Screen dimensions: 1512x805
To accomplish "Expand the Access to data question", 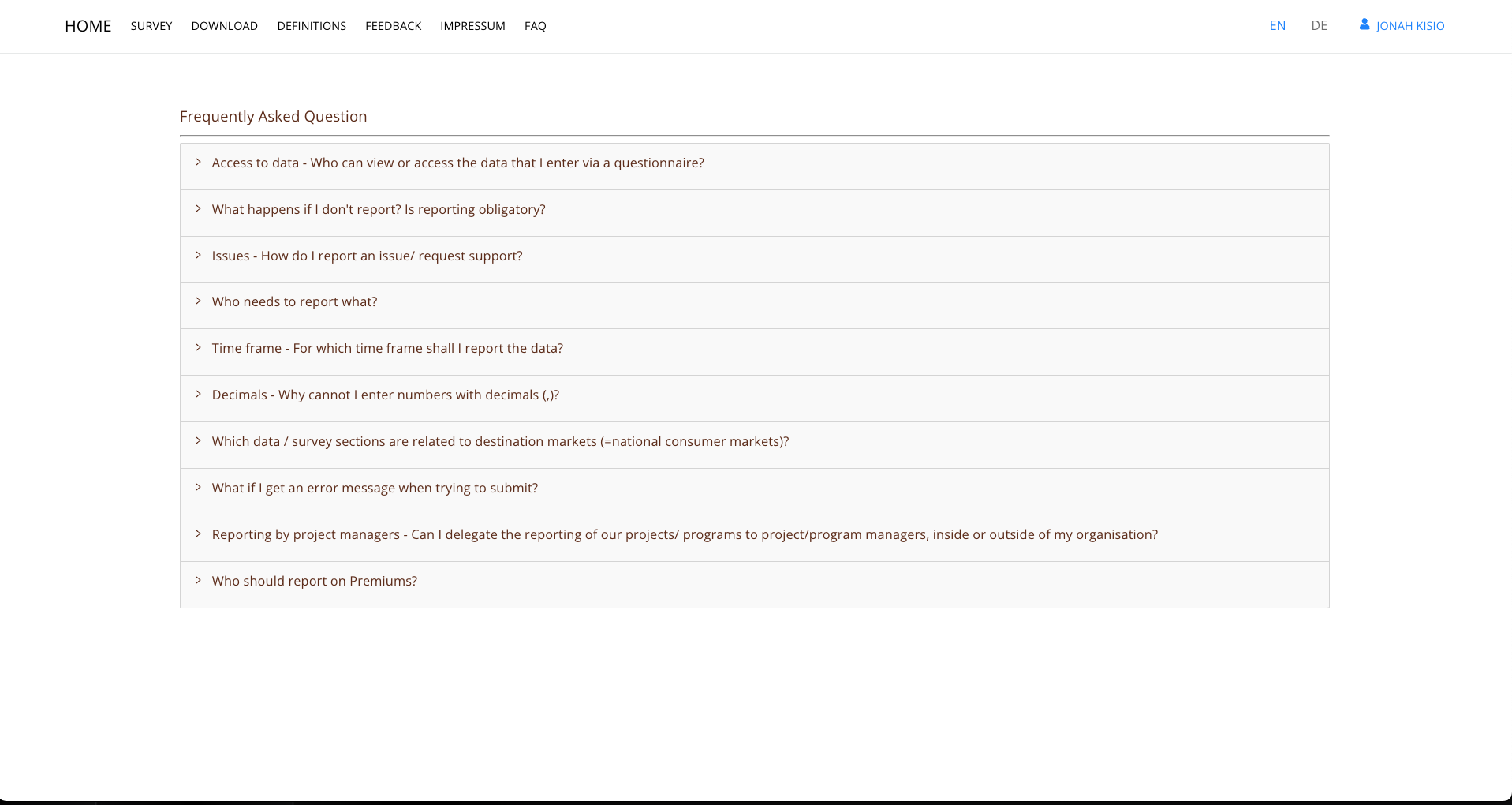I will pos(457,163).
